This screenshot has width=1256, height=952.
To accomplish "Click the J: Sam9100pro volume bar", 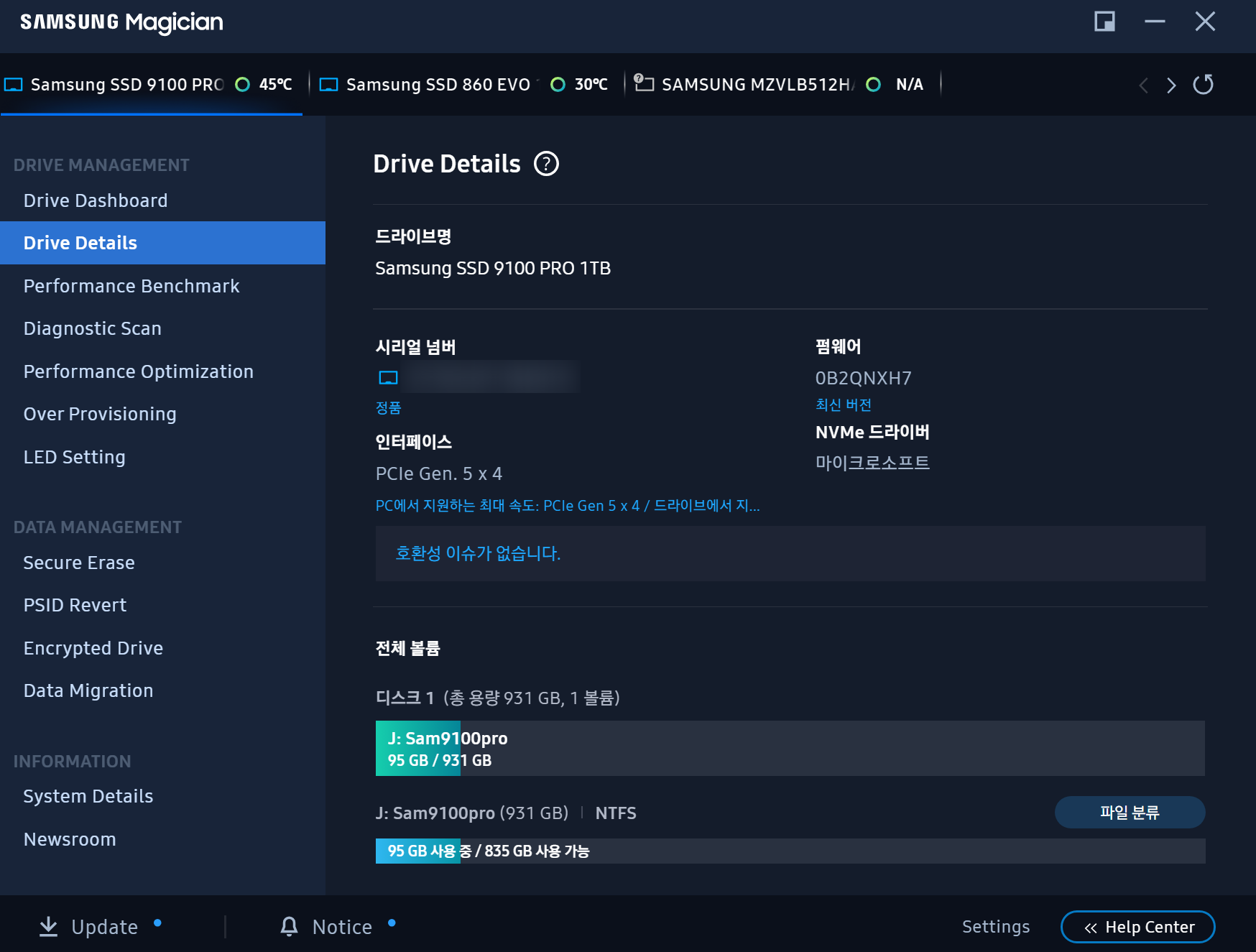I will [x=790, y=748].
